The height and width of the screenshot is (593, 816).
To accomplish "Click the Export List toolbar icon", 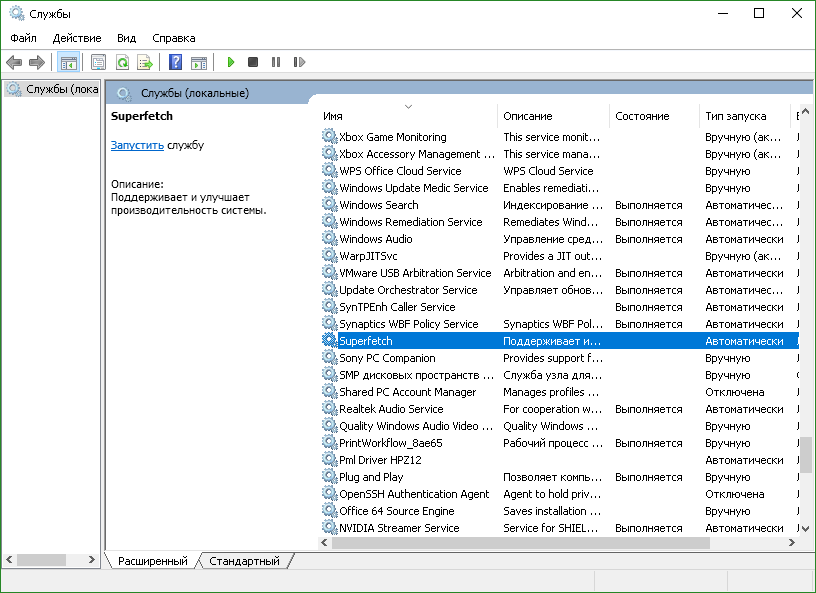I will 145,62.
